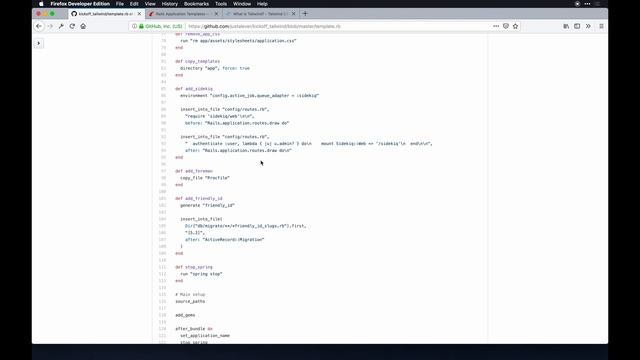The height and width of the screenshot is (360, 640).
Task: Bookmark this page with star icon
Action: pos(516,26)
